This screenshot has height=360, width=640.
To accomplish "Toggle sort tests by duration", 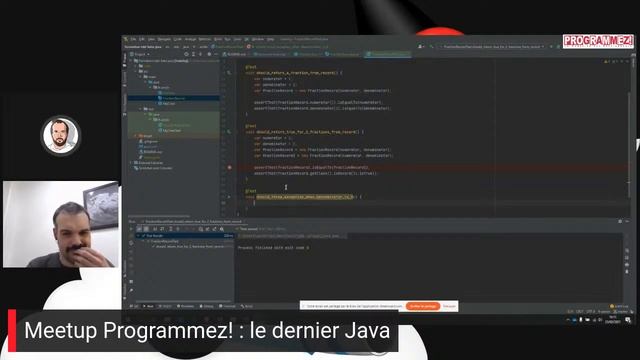I will tap(162, 229).
